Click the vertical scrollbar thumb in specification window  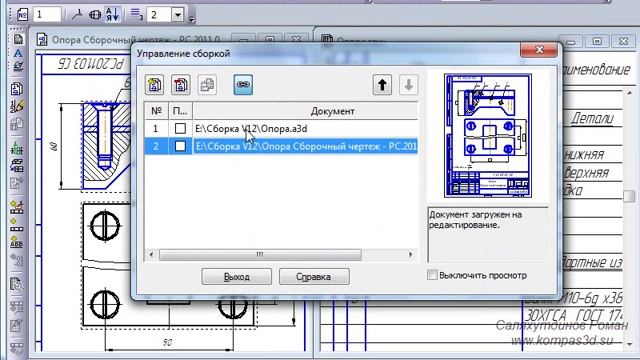click(629, 196)
